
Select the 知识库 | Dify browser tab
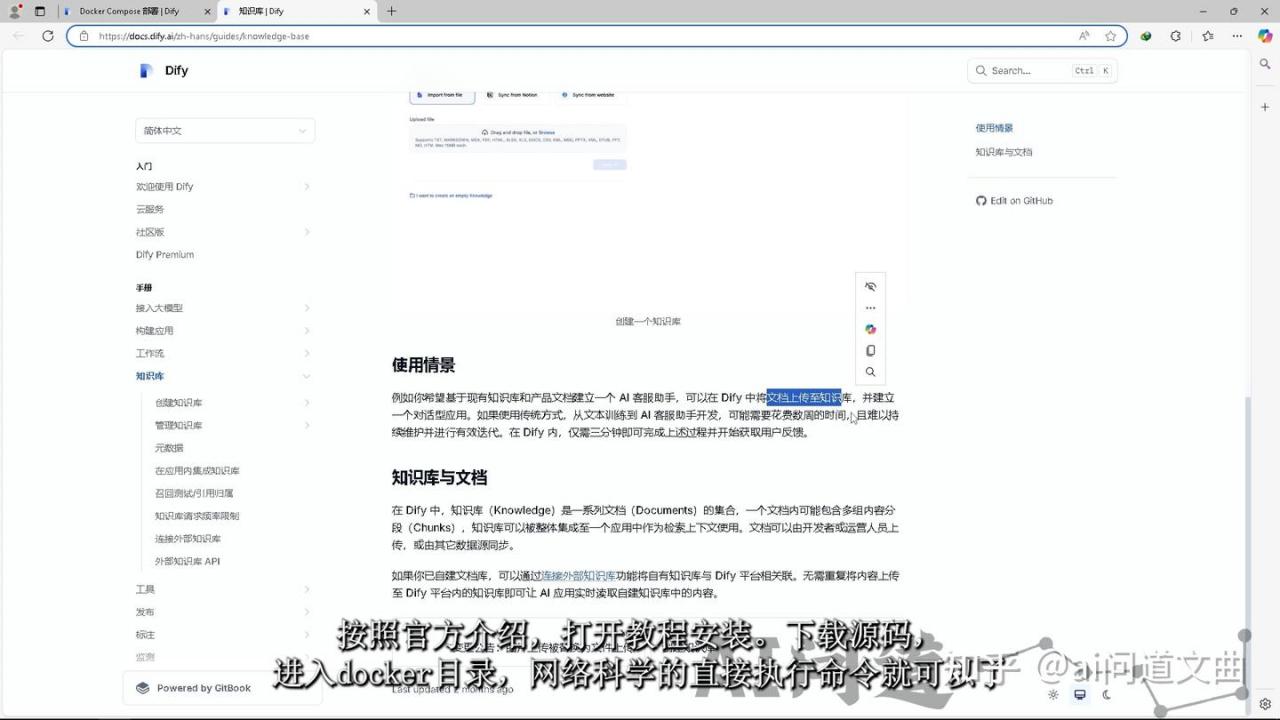click(x=296, y=11)
